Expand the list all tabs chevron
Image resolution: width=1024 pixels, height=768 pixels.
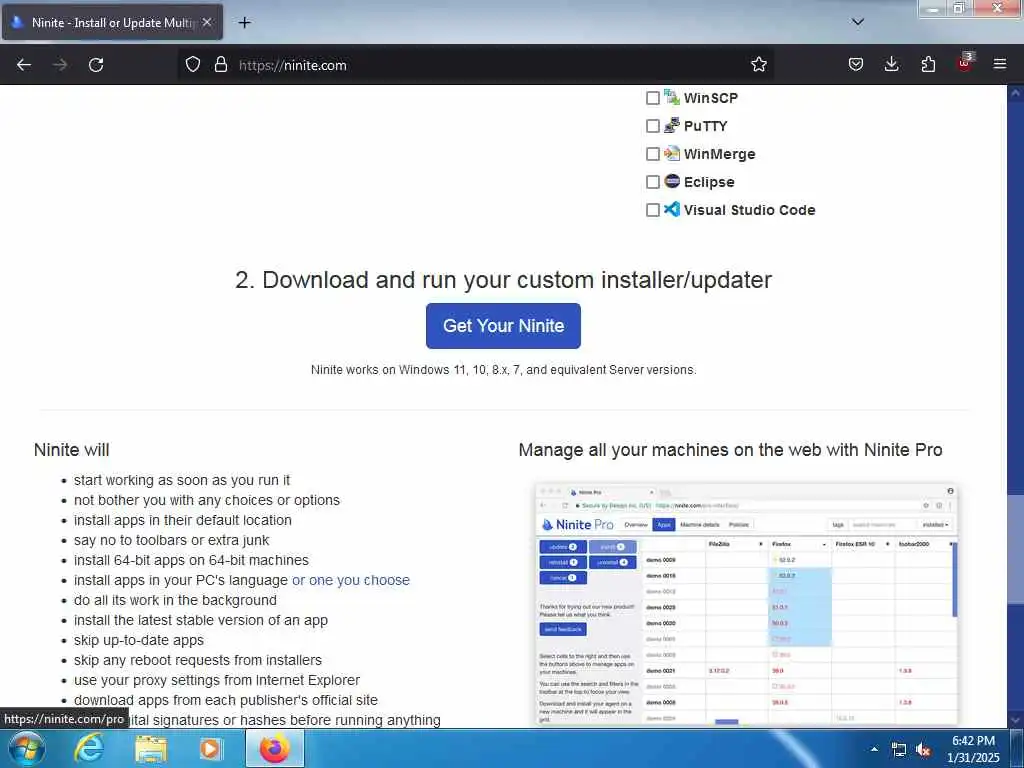click(x=858, y=22)
